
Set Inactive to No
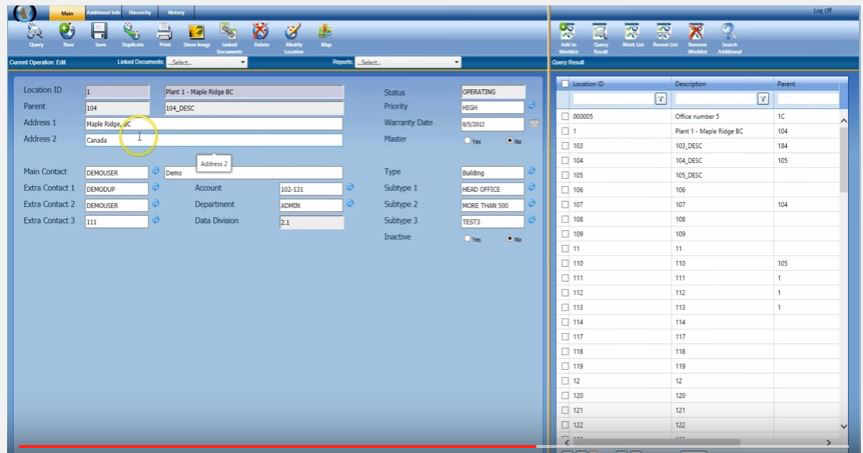click(x=510, y=238)
